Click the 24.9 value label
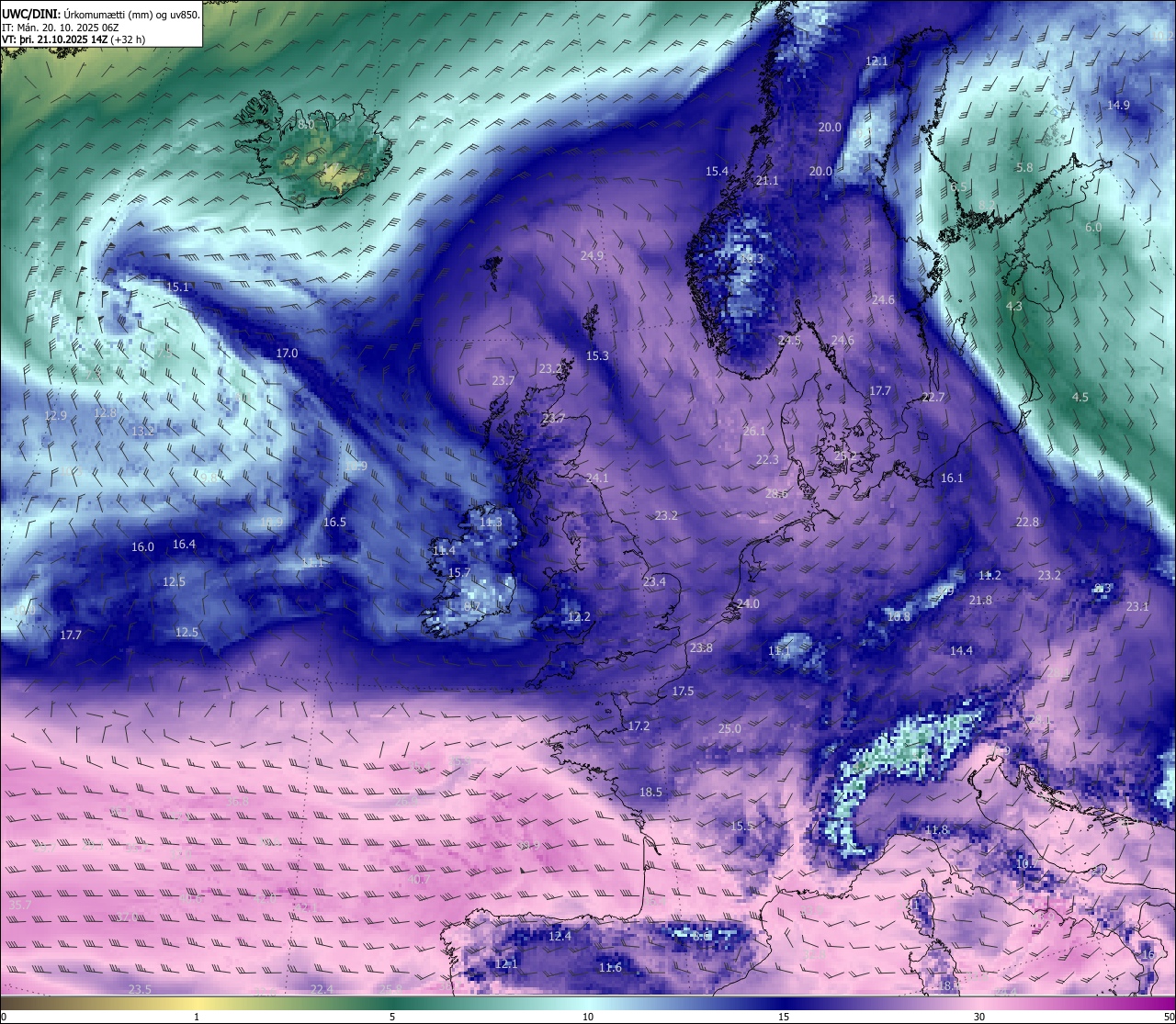 [x=593, y=256]
